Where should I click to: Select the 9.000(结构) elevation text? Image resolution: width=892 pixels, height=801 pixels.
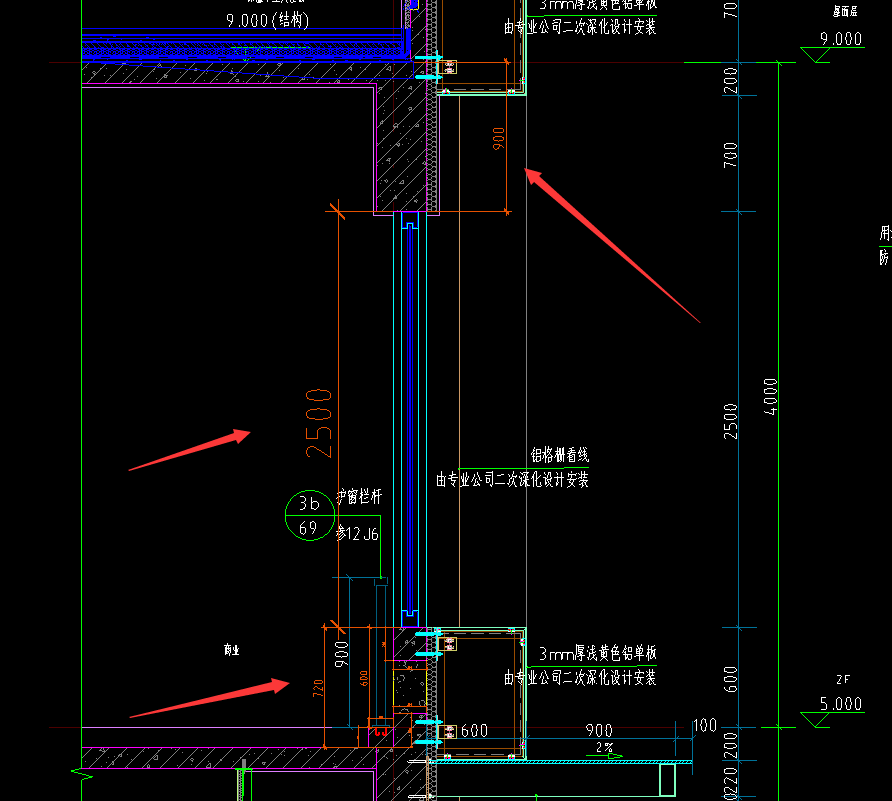coord(267,20)
